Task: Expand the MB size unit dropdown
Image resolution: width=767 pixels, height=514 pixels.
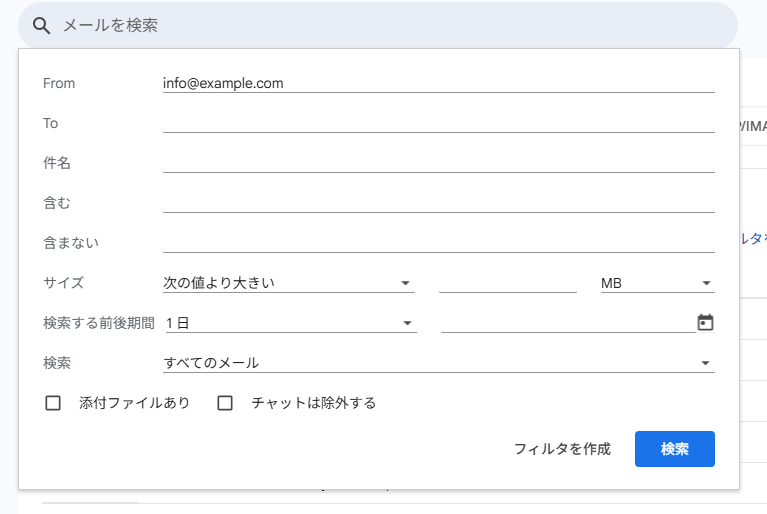Action: pyautogui.click(x=656, y=283)
